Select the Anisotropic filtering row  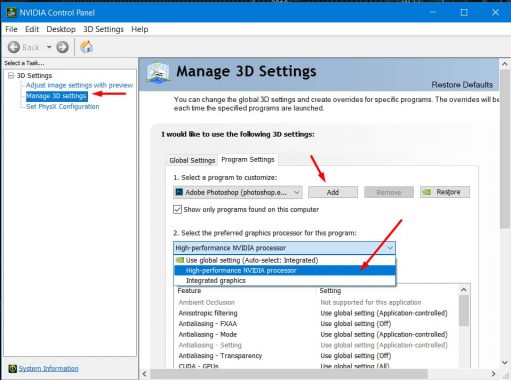pos(316,313)
